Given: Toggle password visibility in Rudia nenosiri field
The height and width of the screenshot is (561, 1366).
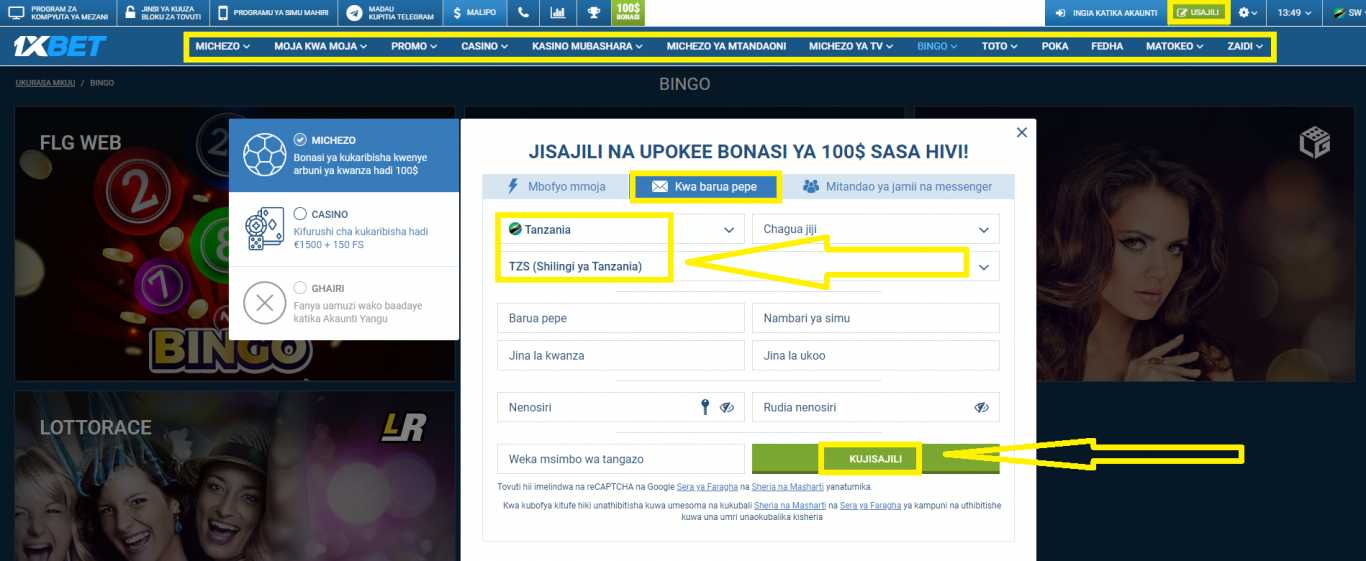Looking at the screenshot, I should (981, 407).
